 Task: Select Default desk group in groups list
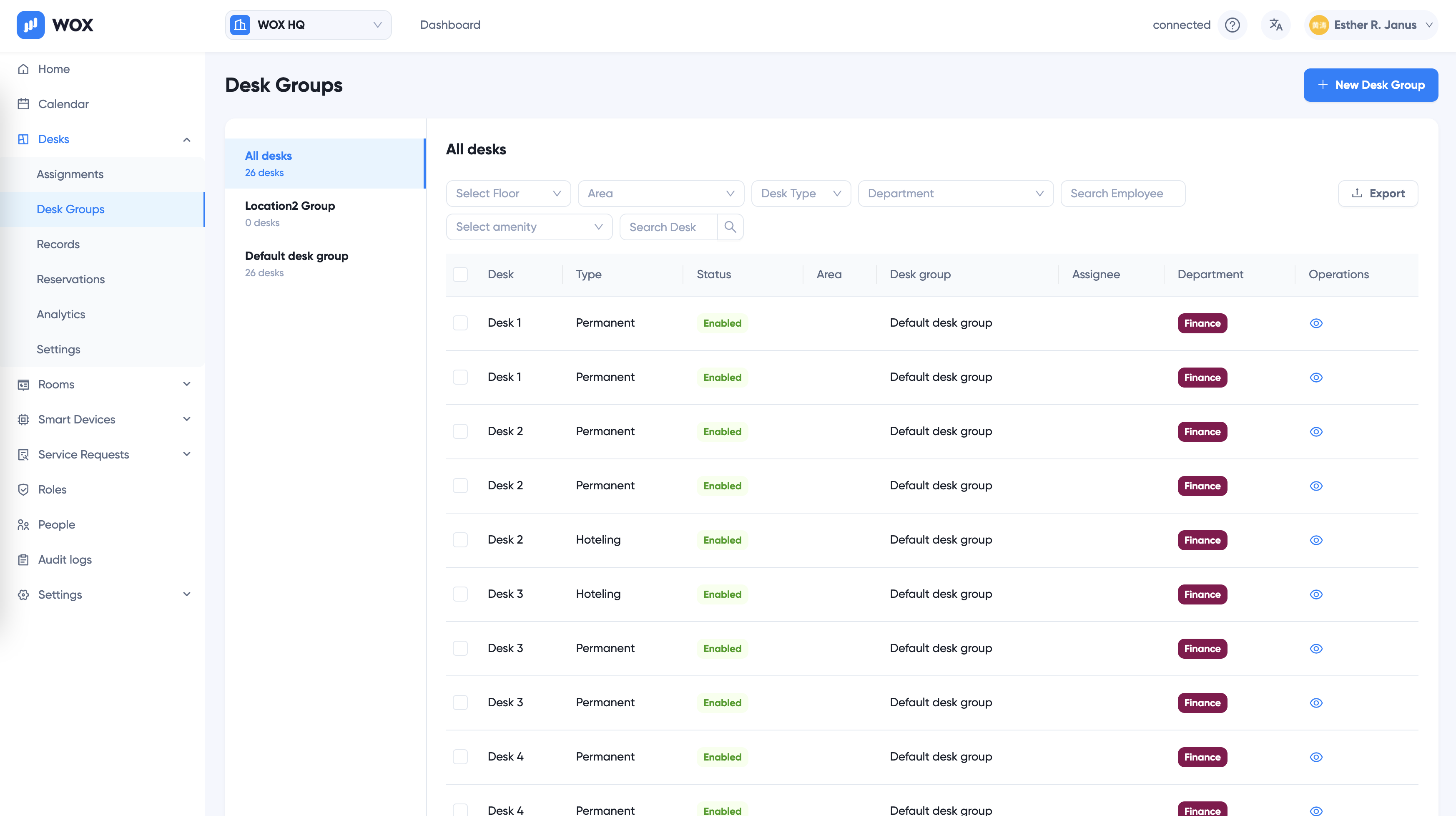(x=325, y=264)
